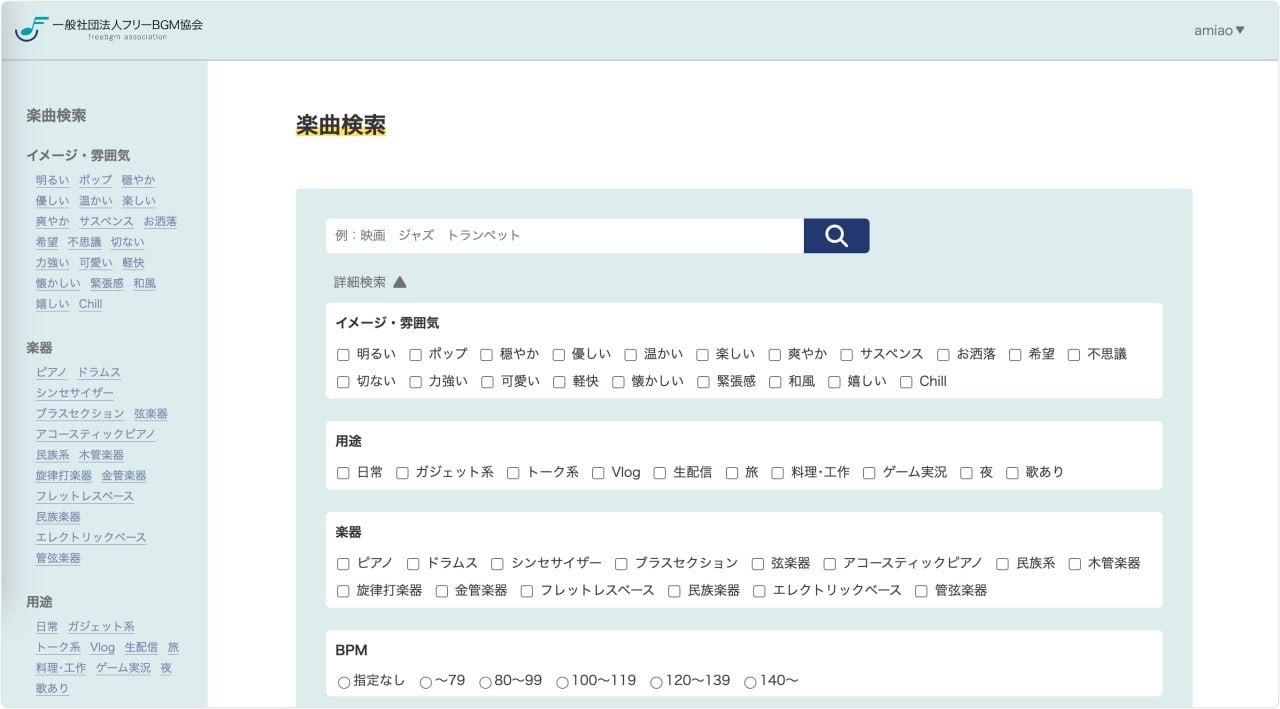Click the sidebar Chill link
This screenshot has height=709, width=1280.
(91, 304)
